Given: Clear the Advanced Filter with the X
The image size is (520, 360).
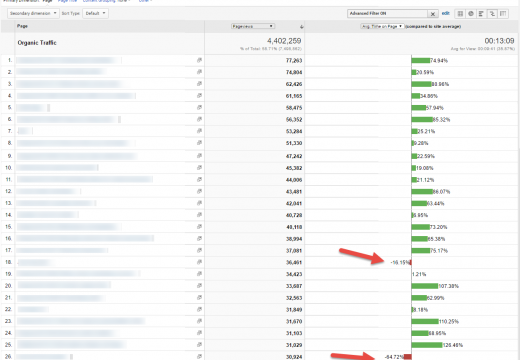Looking at the screenshot, I should (x=433, y=14).
